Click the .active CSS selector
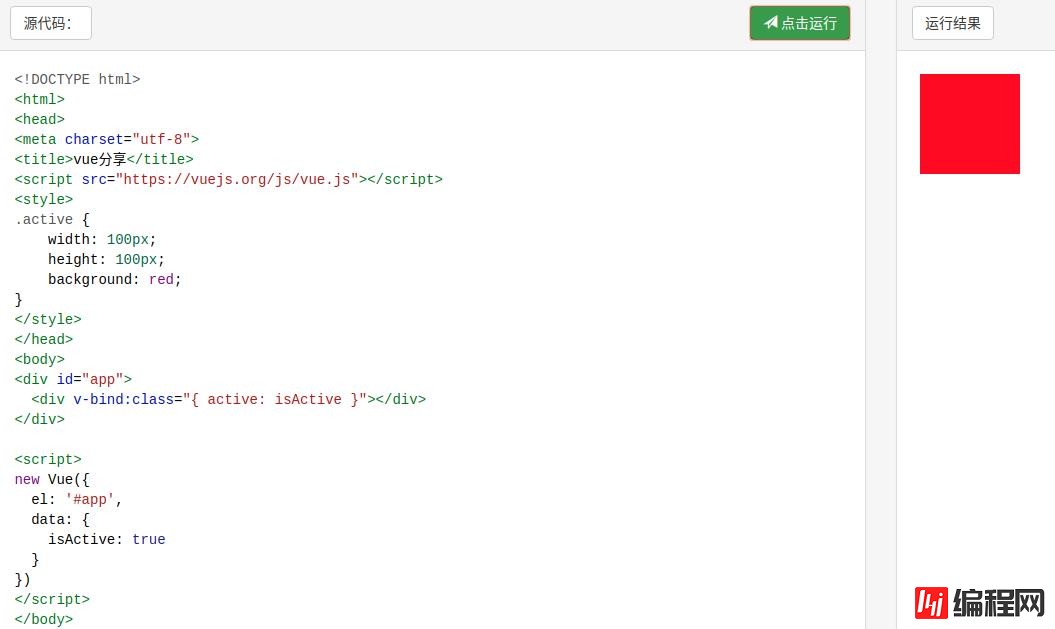The width and height of the screenshot is (1055, 629). tap(44, 219)
